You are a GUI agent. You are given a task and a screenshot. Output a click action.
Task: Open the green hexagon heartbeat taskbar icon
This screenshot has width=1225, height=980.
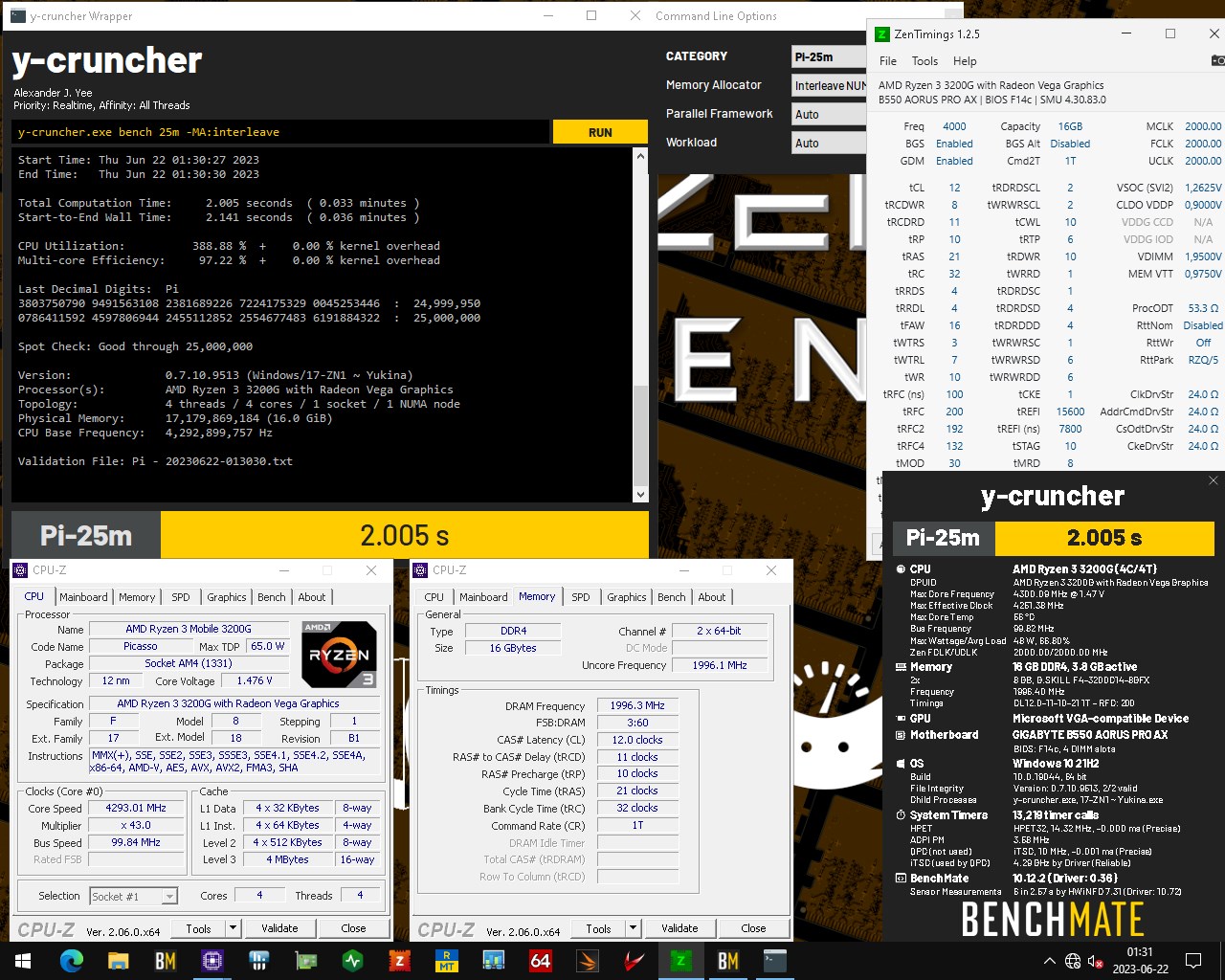(x=352, y=960)
